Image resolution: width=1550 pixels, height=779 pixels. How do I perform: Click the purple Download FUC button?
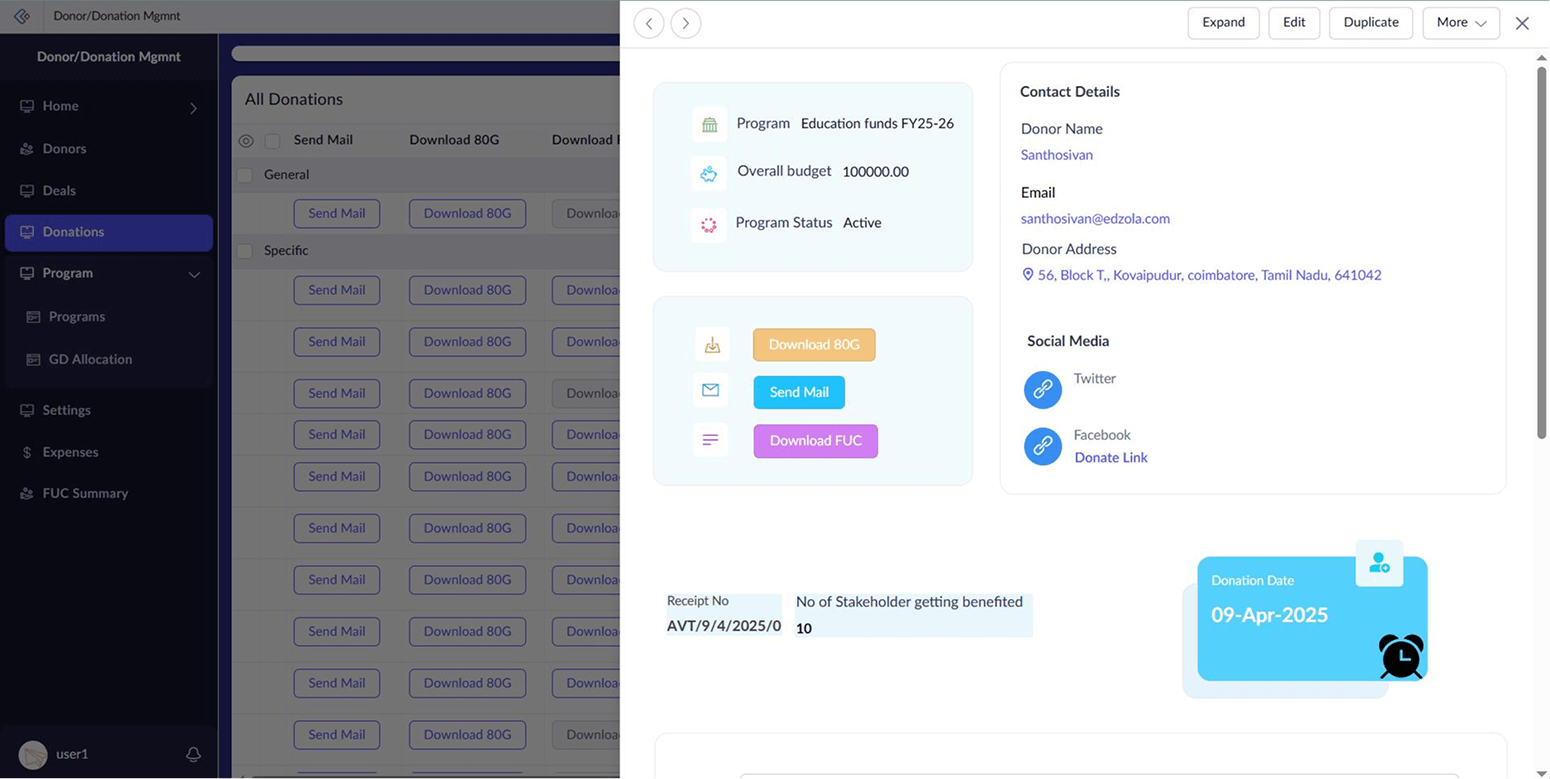click(x=816, y=441)
